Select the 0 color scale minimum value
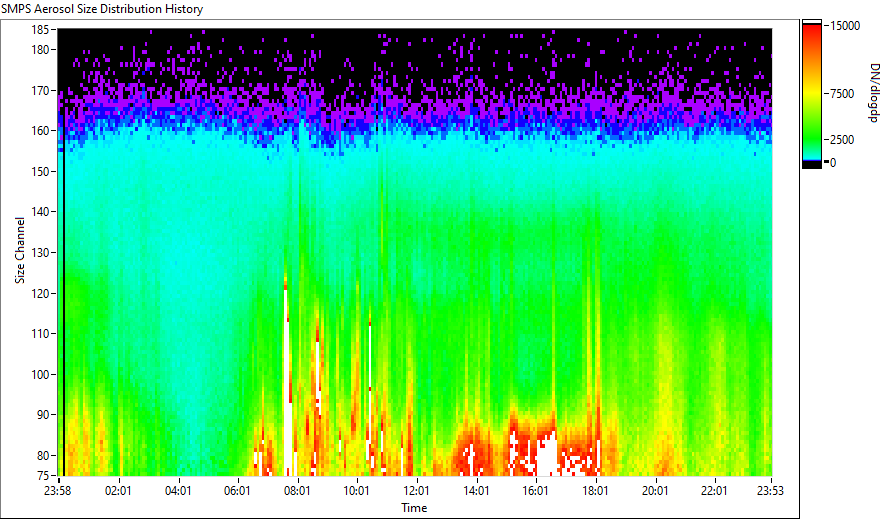Screen dimensions: 884x519 pyautogui.click(x=833, y=163)
